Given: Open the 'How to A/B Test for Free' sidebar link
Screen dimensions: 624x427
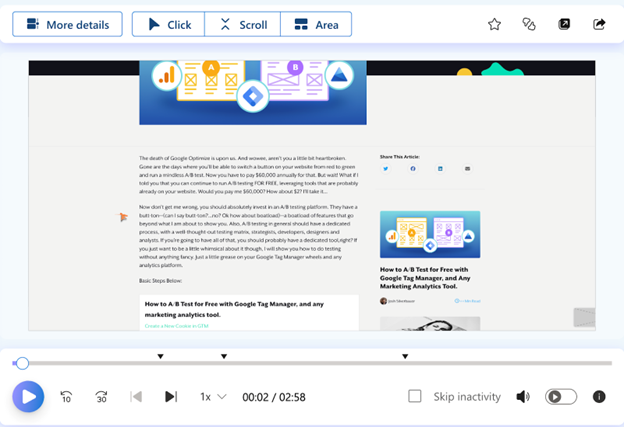Looking at the screenshot, I should [425, 278].
